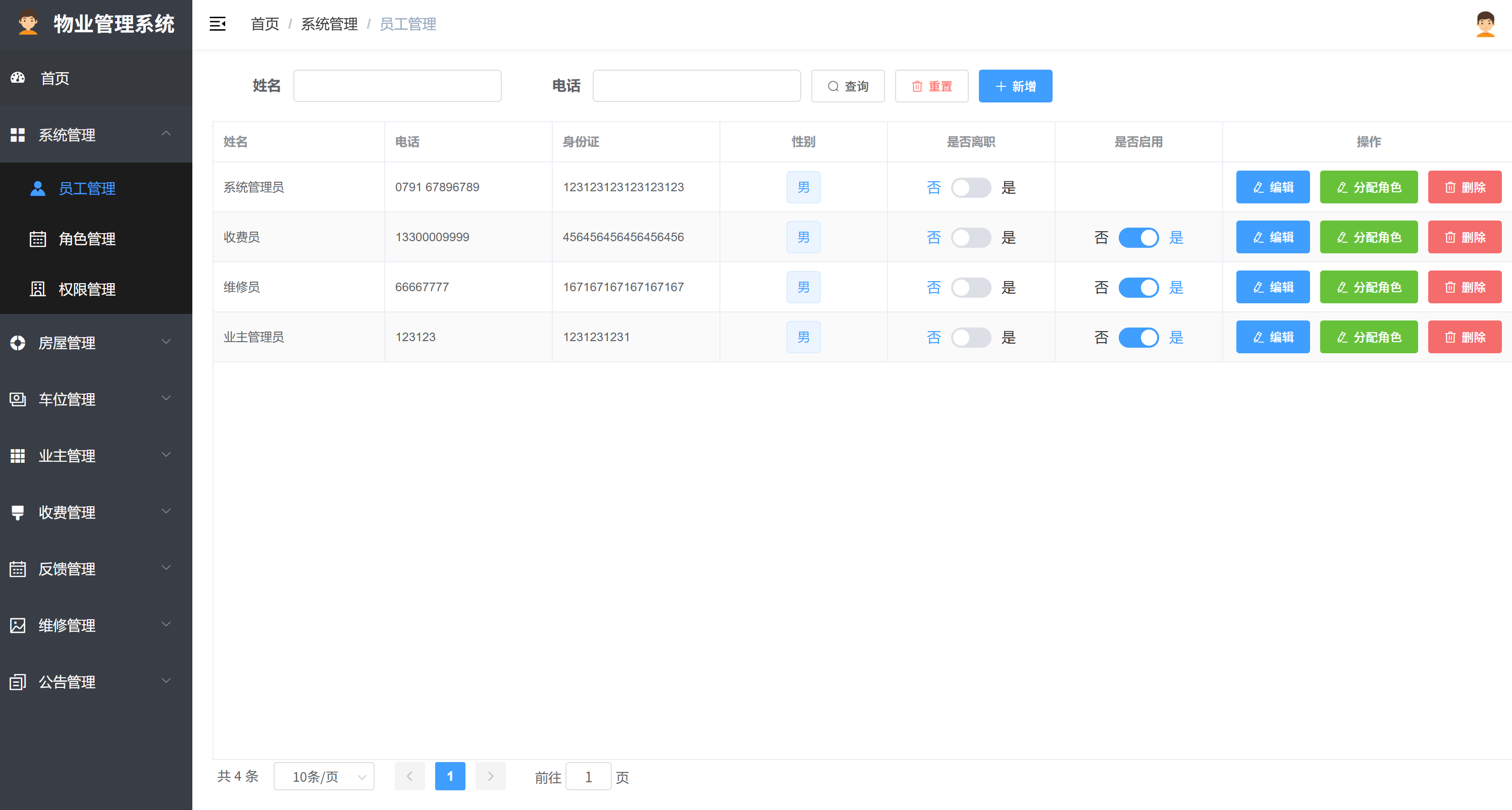Click 系统管理 in the breadcrumb
The image size is (1512, 810).
329,24
